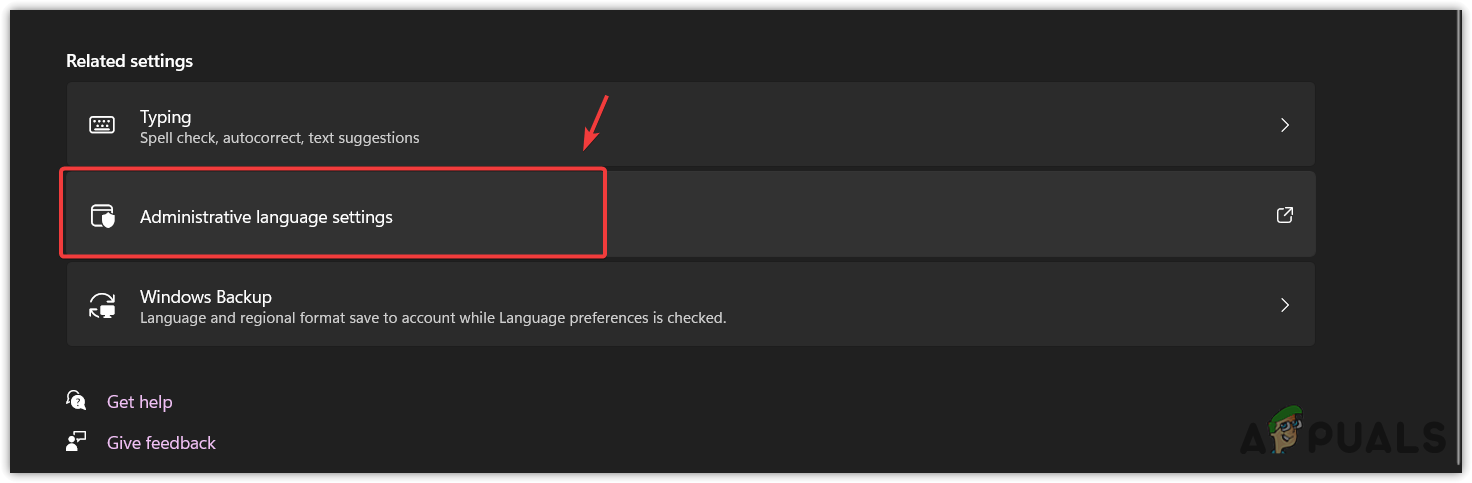Click empty middle area of Administrative language row

[x=900, y=215]
